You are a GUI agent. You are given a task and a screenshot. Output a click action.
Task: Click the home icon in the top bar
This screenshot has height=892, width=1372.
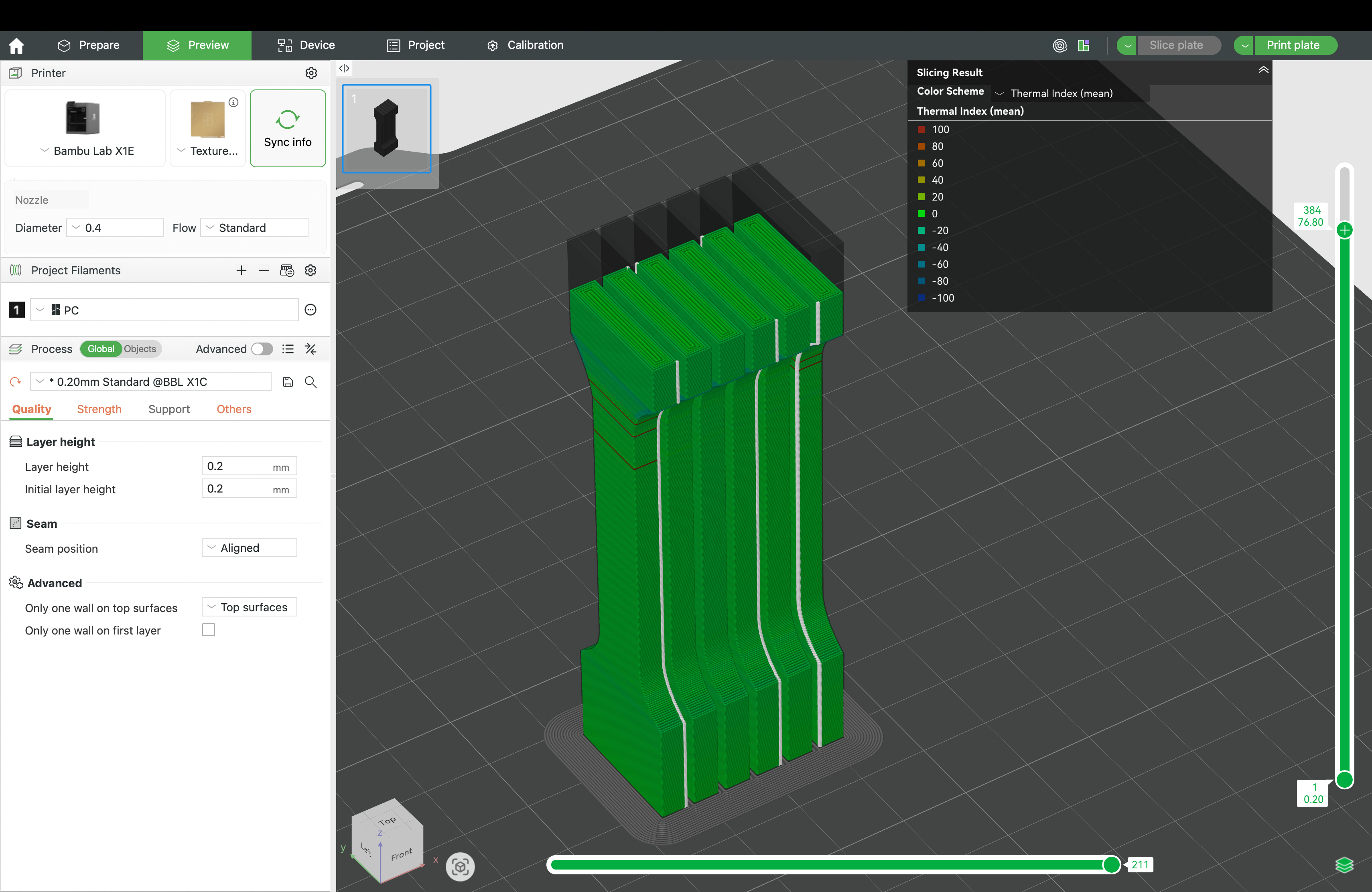(16, 45)
